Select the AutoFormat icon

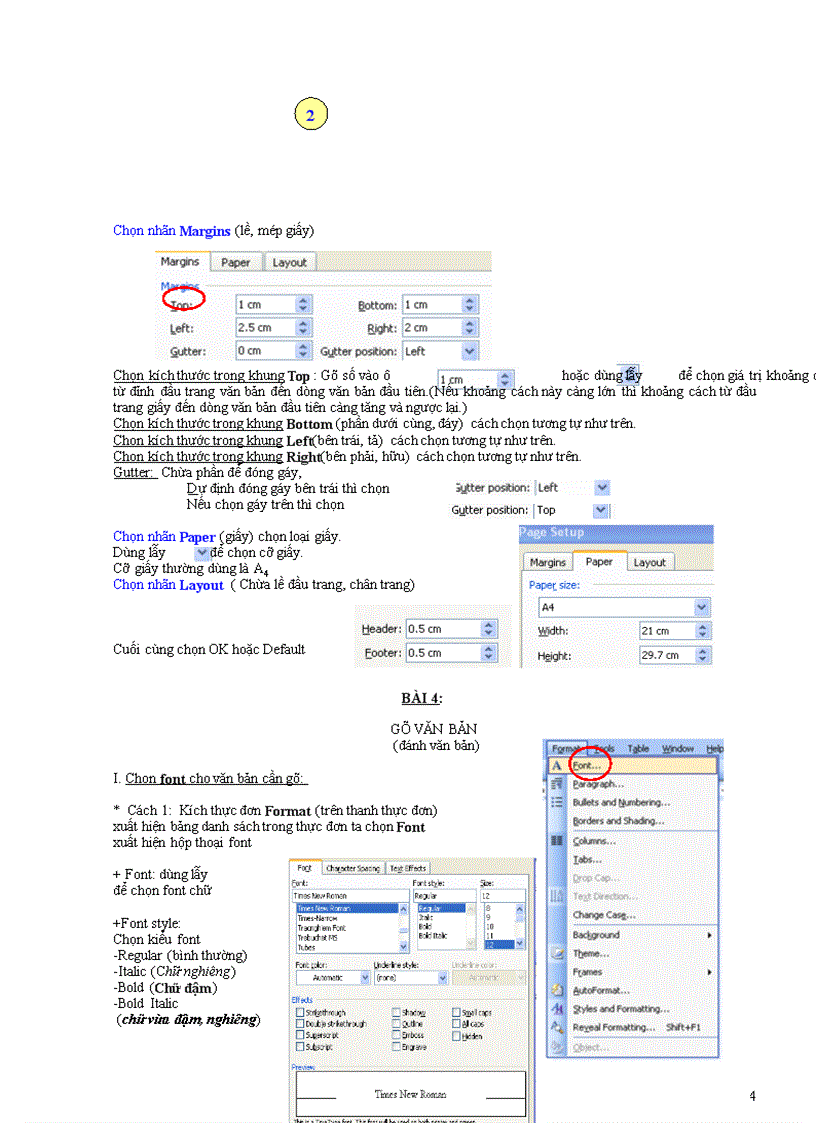[557, 989]
